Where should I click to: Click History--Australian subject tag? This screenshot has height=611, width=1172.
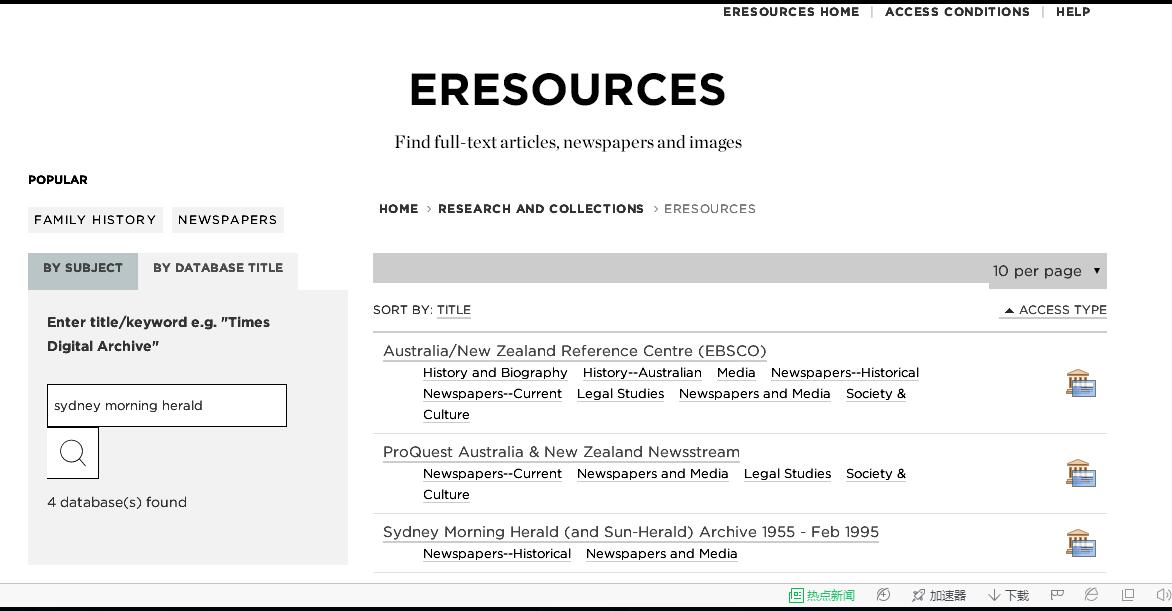(x=642, y=372)
